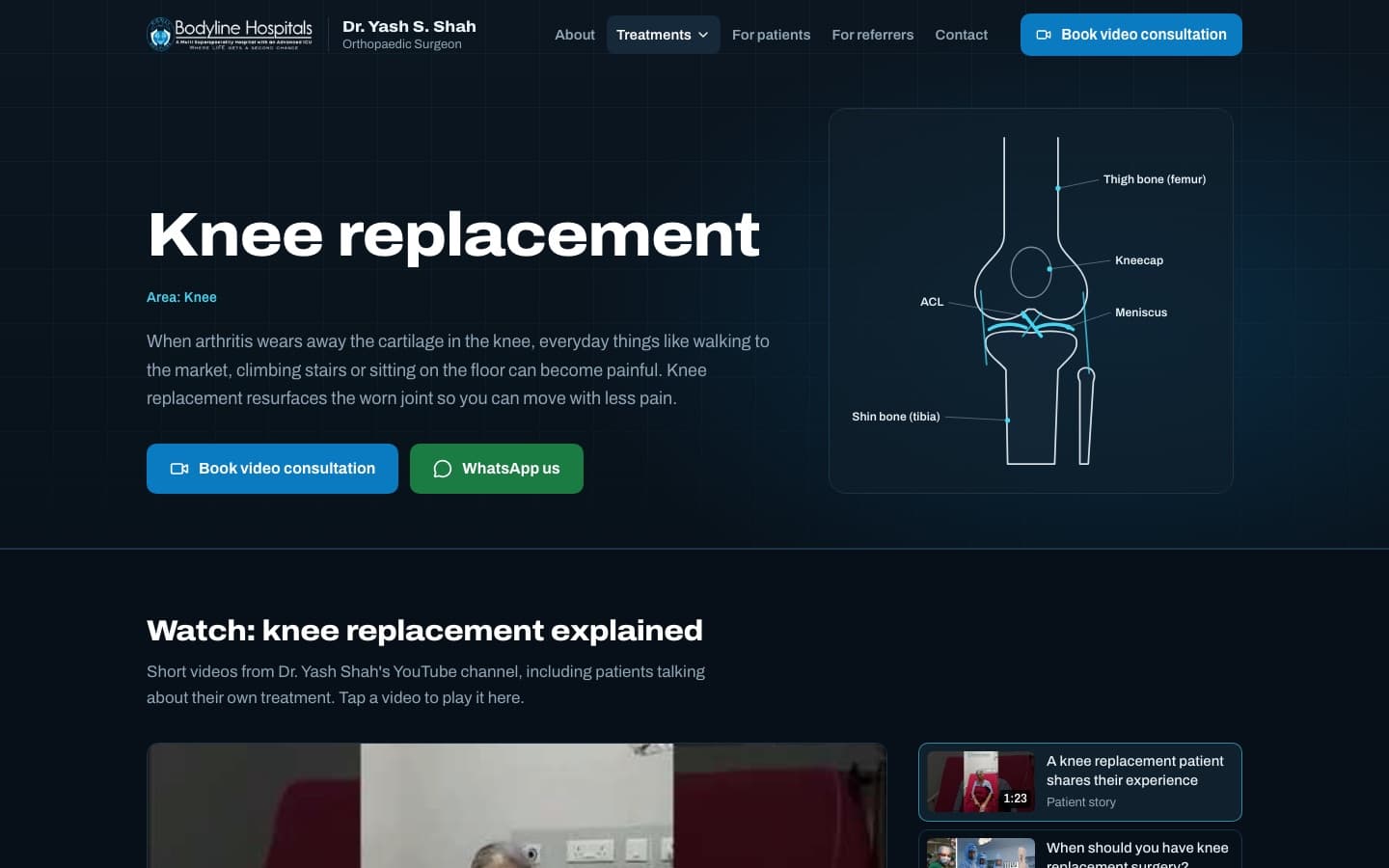This screenshot has width=1389, height=868.
Task: Select 'When should you have knee replacement surgery' video
Action: [x=1079, y=850]
